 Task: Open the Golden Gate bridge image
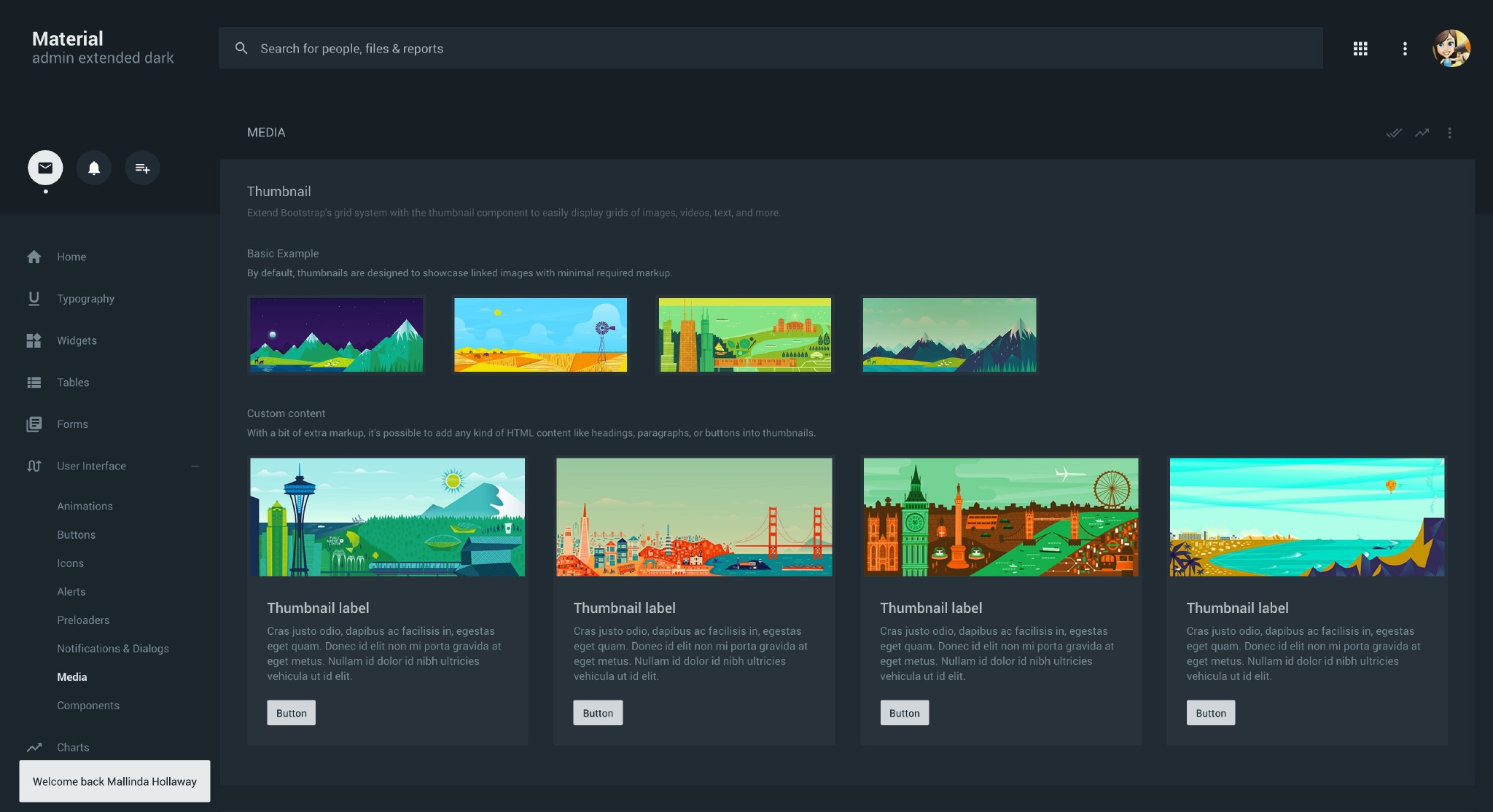(x=694, y=517)
